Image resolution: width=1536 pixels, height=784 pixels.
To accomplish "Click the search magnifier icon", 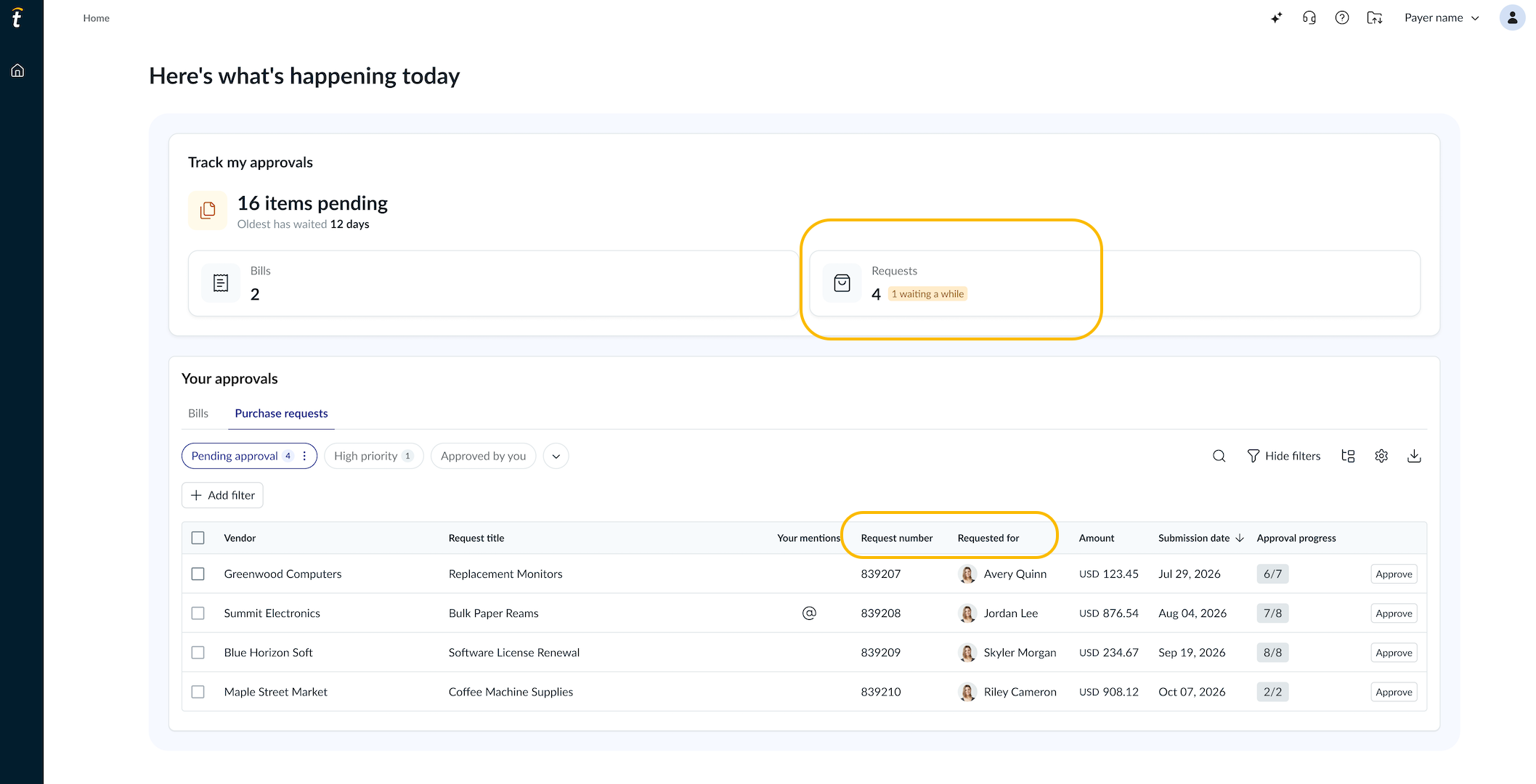I will click(1219, 456).
